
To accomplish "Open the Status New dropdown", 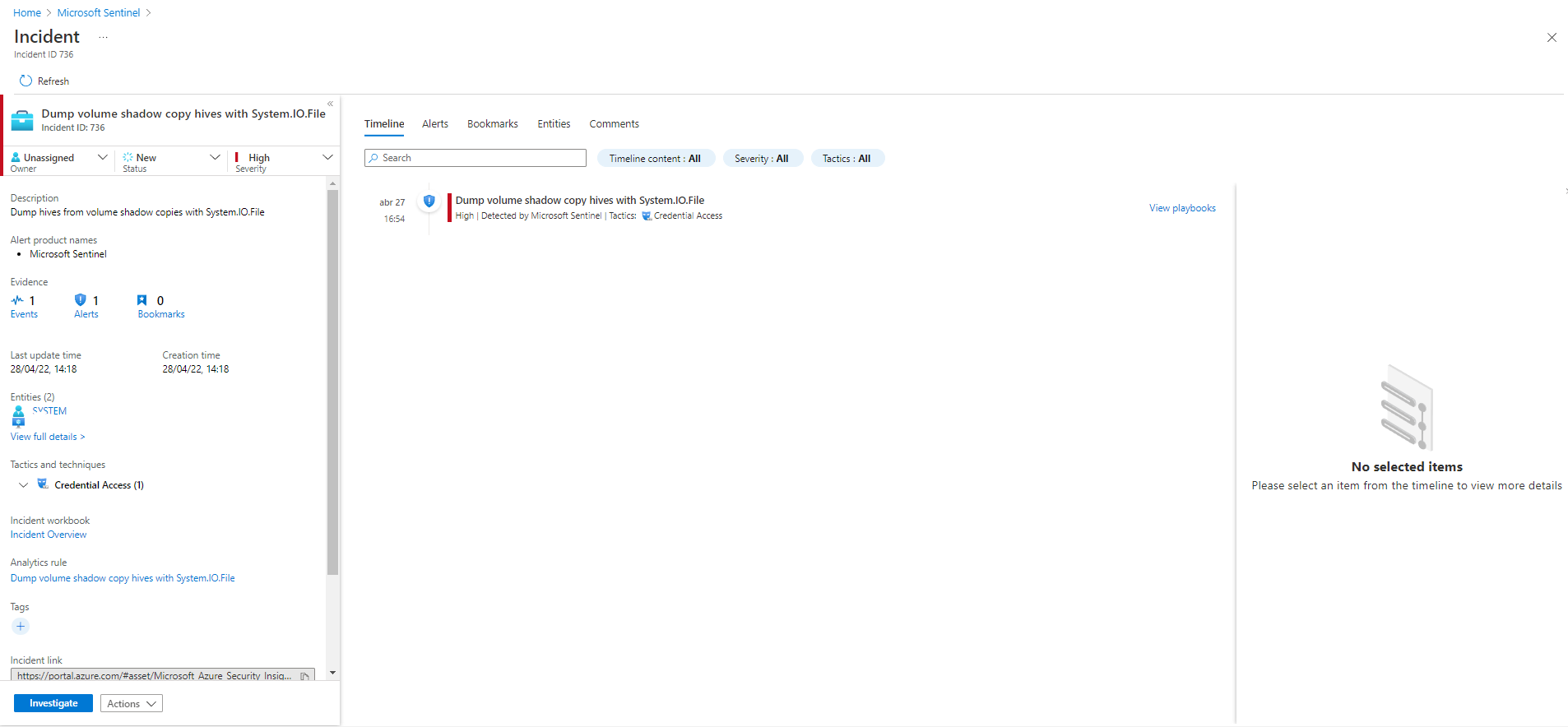I will [171, 158].
